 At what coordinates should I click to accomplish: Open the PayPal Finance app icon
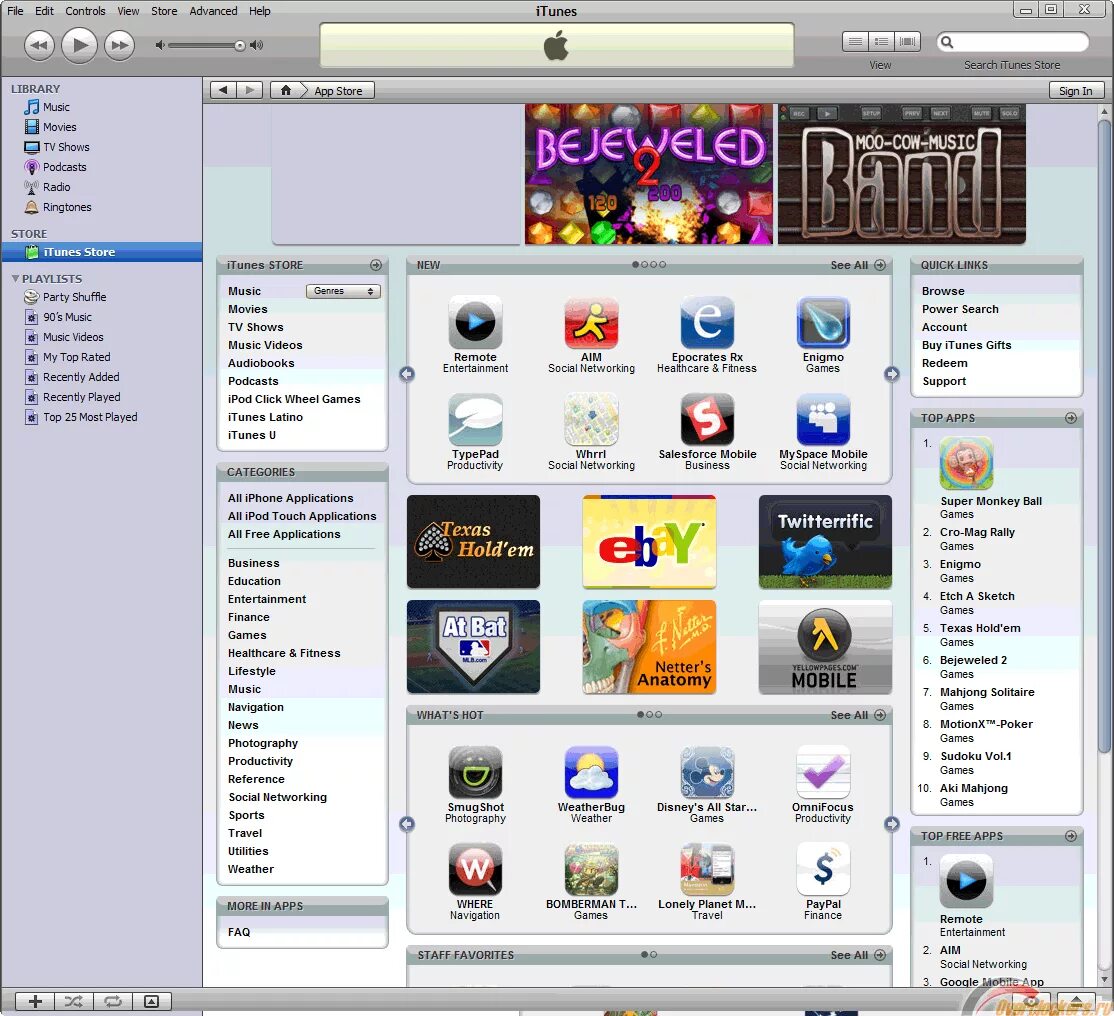tap(823, 868)
